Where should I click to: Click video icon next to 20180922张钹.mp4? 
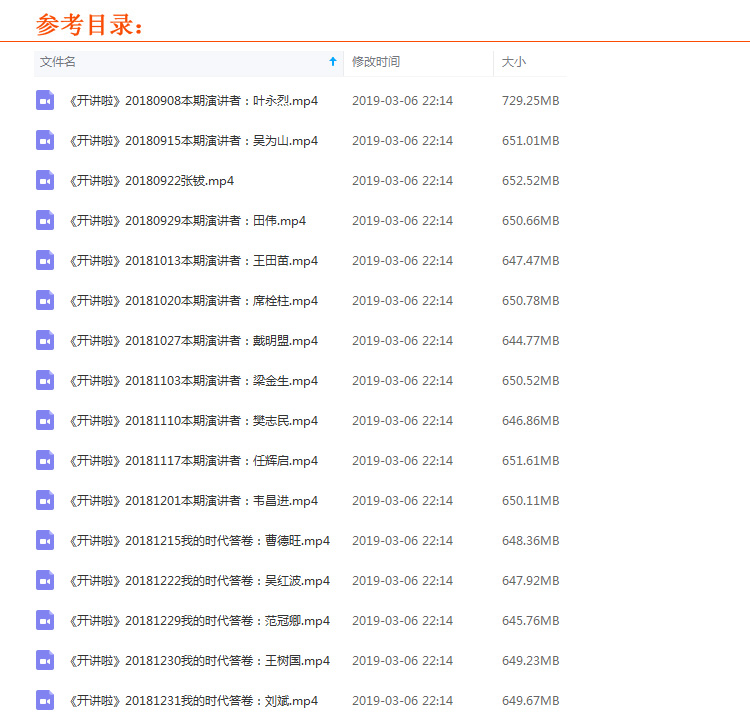coord(45,180)
